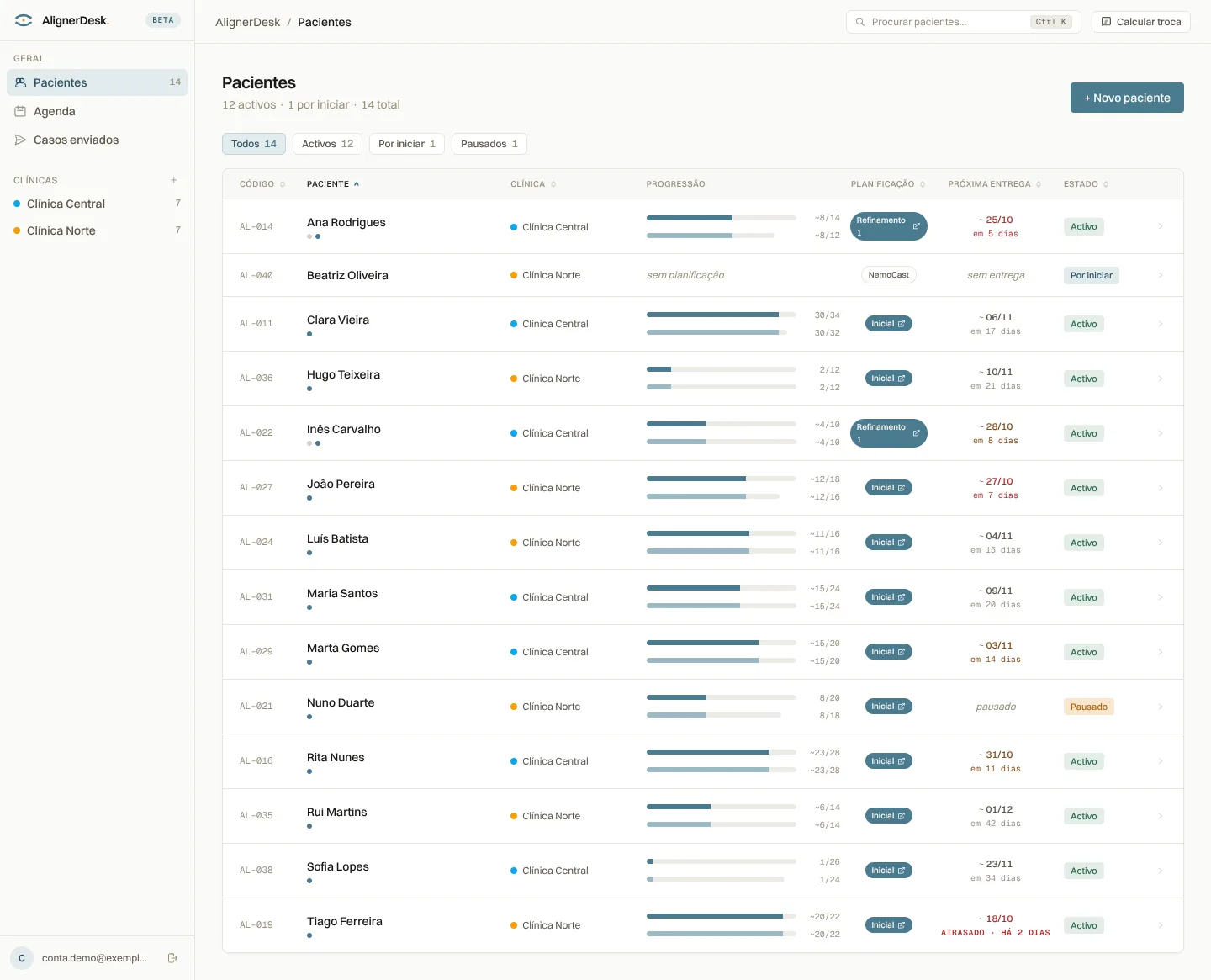This screenshot has width=1211, height=980.
Task: Open Clínica Norte in the sidebar
Action: (98, 230)
